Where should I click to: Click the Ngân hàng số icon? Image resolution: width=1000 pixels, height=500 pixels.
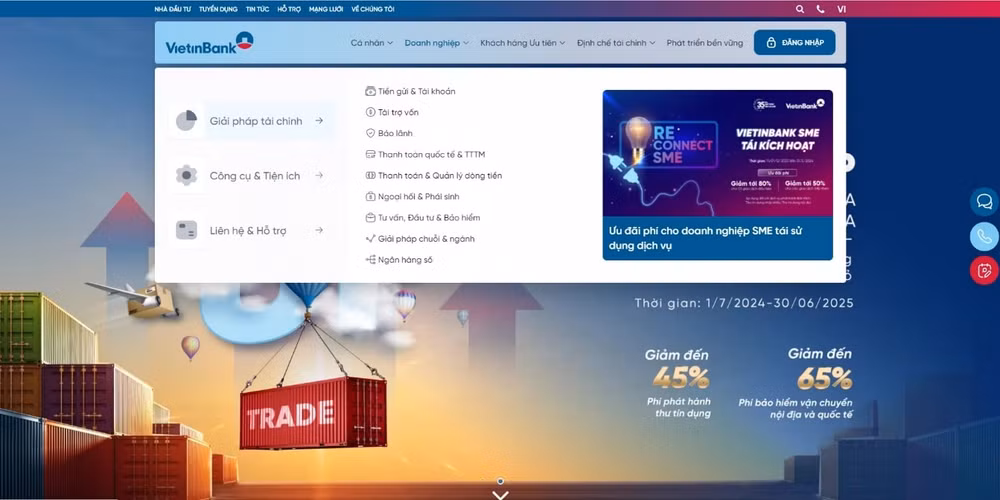[x=370, y=260]
